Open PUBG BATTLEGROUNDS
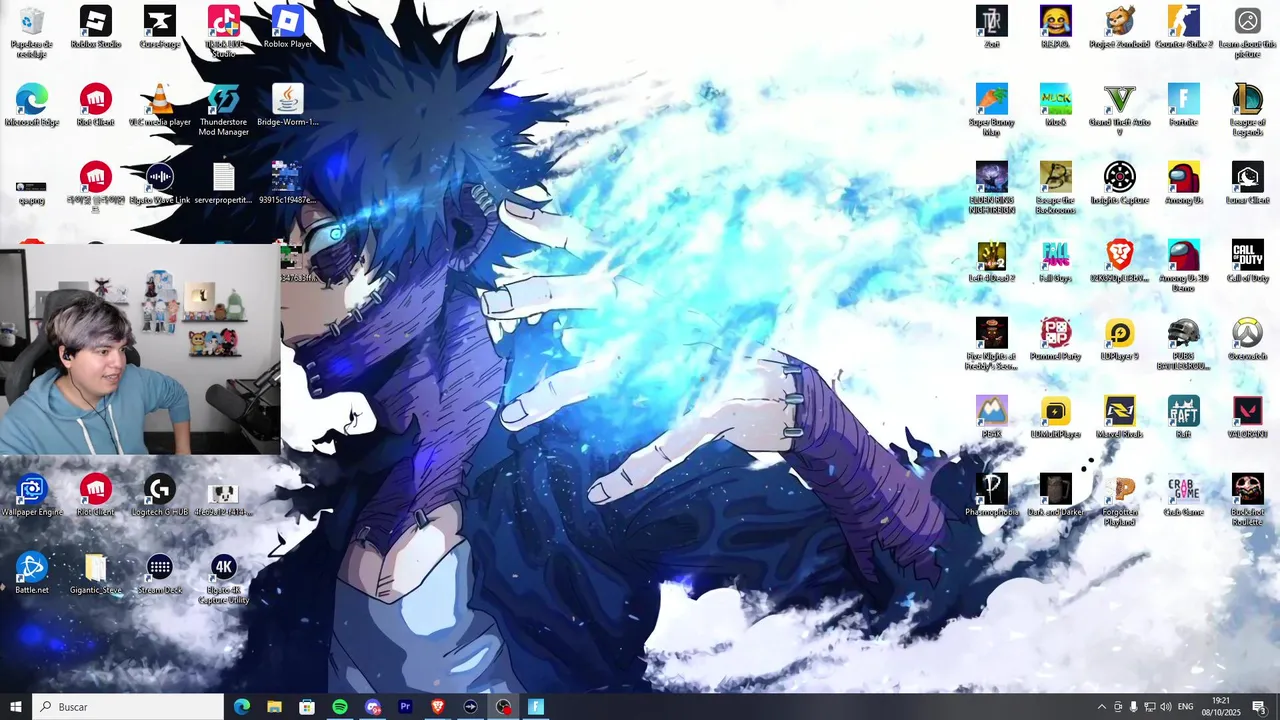The image size is (1280, 720). click(x=1184, y=344)
